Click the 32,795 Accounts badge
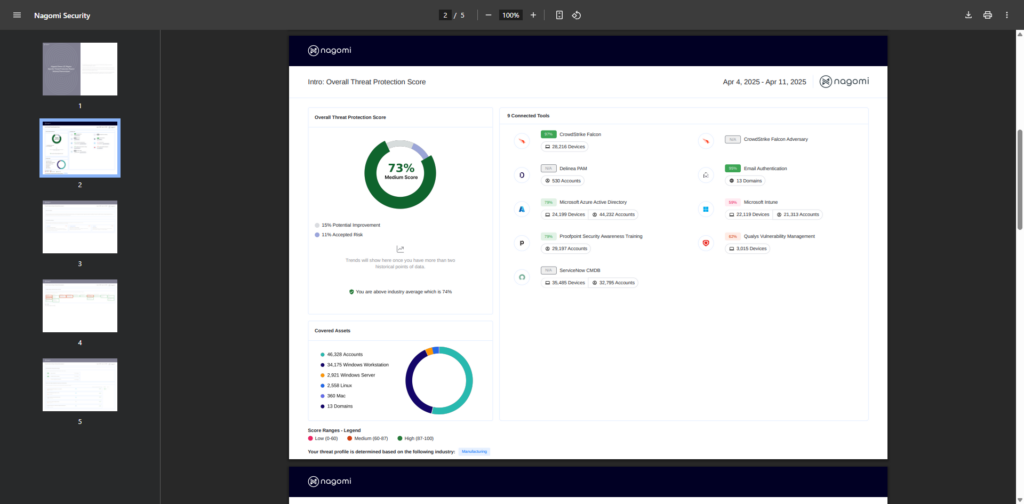Image resolution: width=1024 pixels, height=504 pixels. 613,283
